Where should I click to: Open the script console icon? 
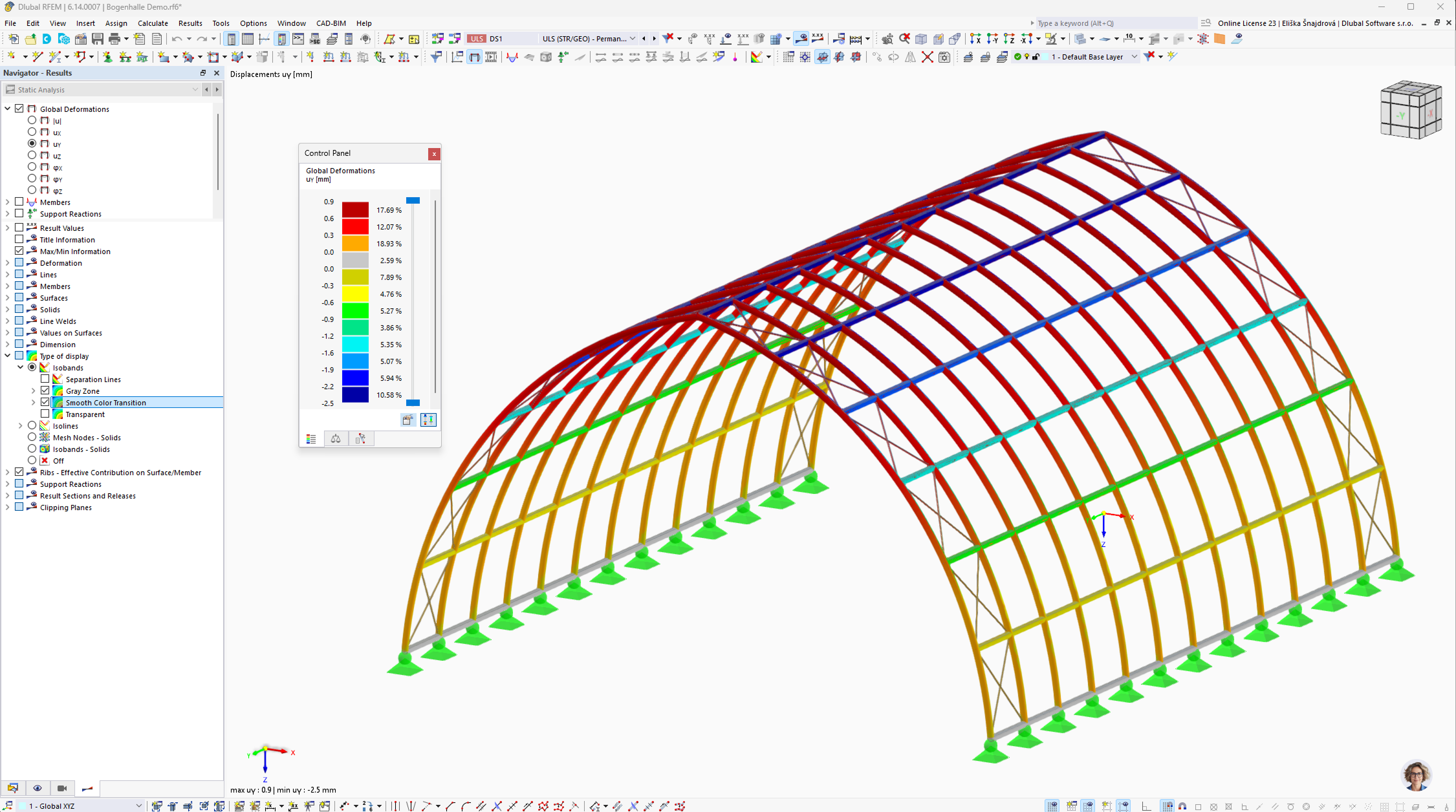tap(298, 39)
